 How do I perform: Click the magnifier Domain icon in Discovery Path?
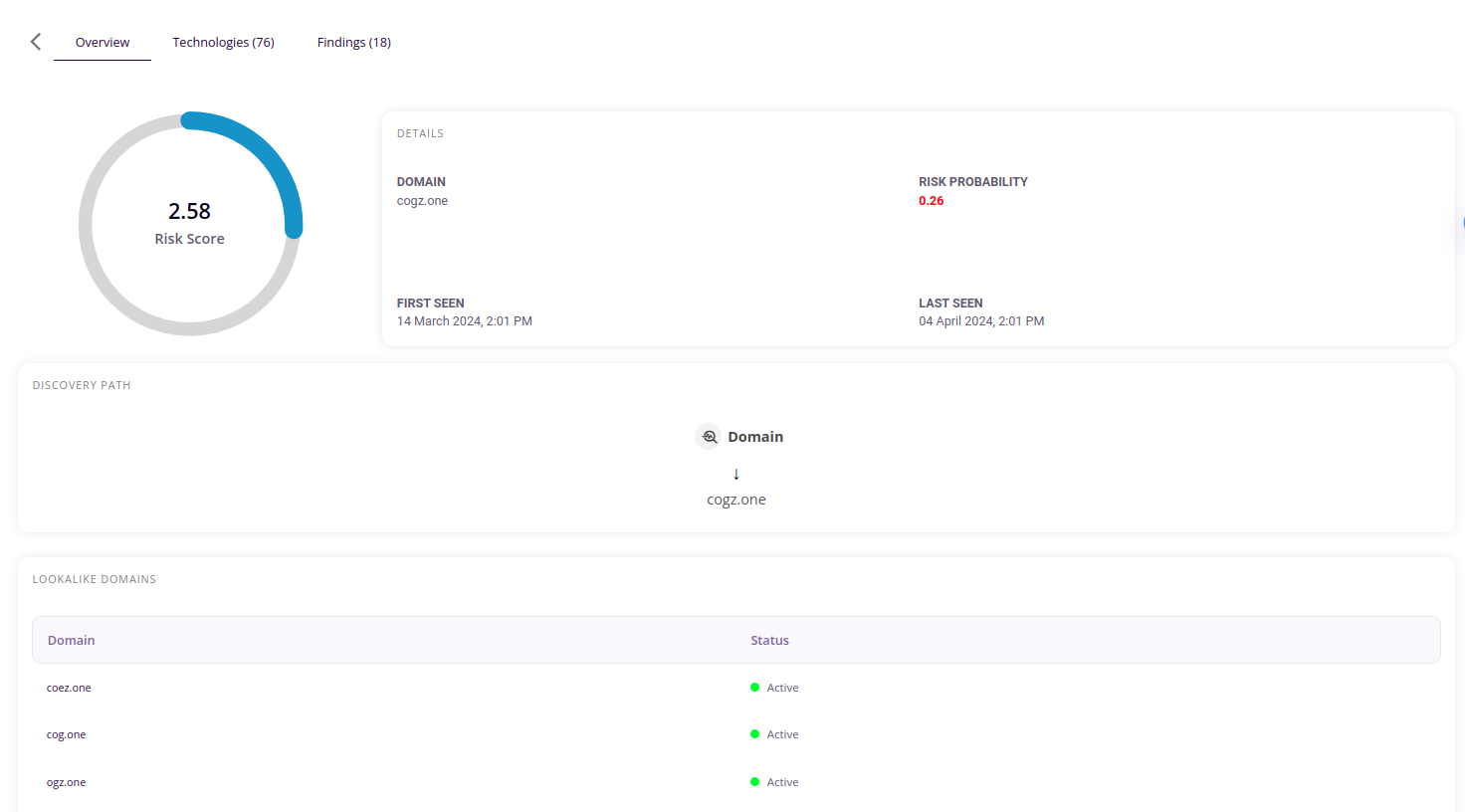[709, 437]
